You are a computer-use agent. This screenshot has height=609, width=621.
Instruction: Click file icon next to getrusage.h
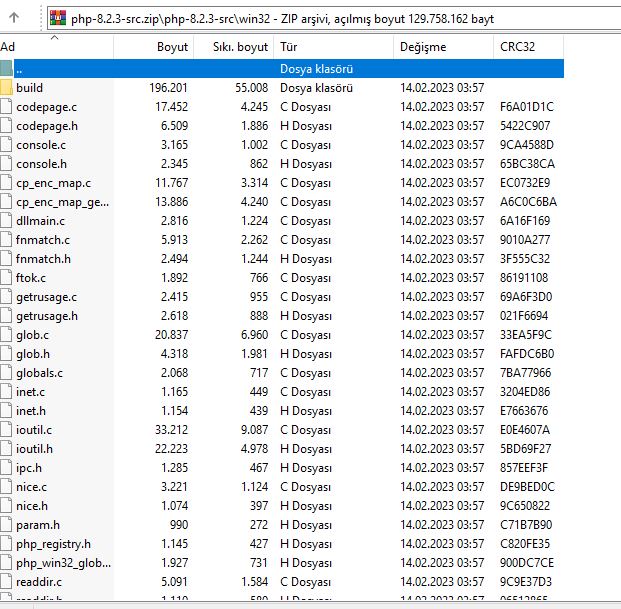tap(6, 316)
